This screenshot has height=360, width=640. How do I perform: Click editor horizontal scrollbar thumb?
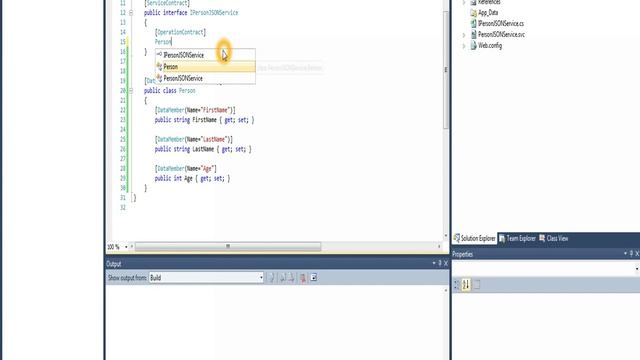coord(228,247)
